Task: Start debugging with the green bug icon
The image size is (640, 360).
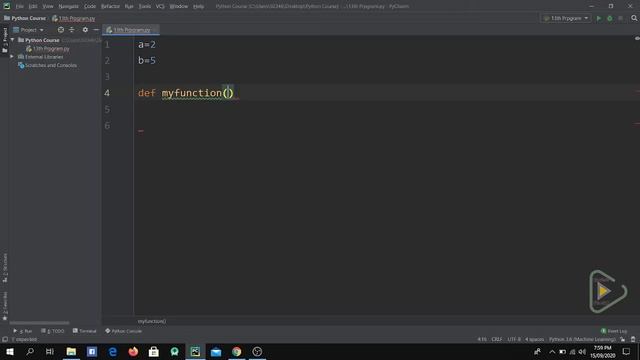Action: [x=609, y=18]
